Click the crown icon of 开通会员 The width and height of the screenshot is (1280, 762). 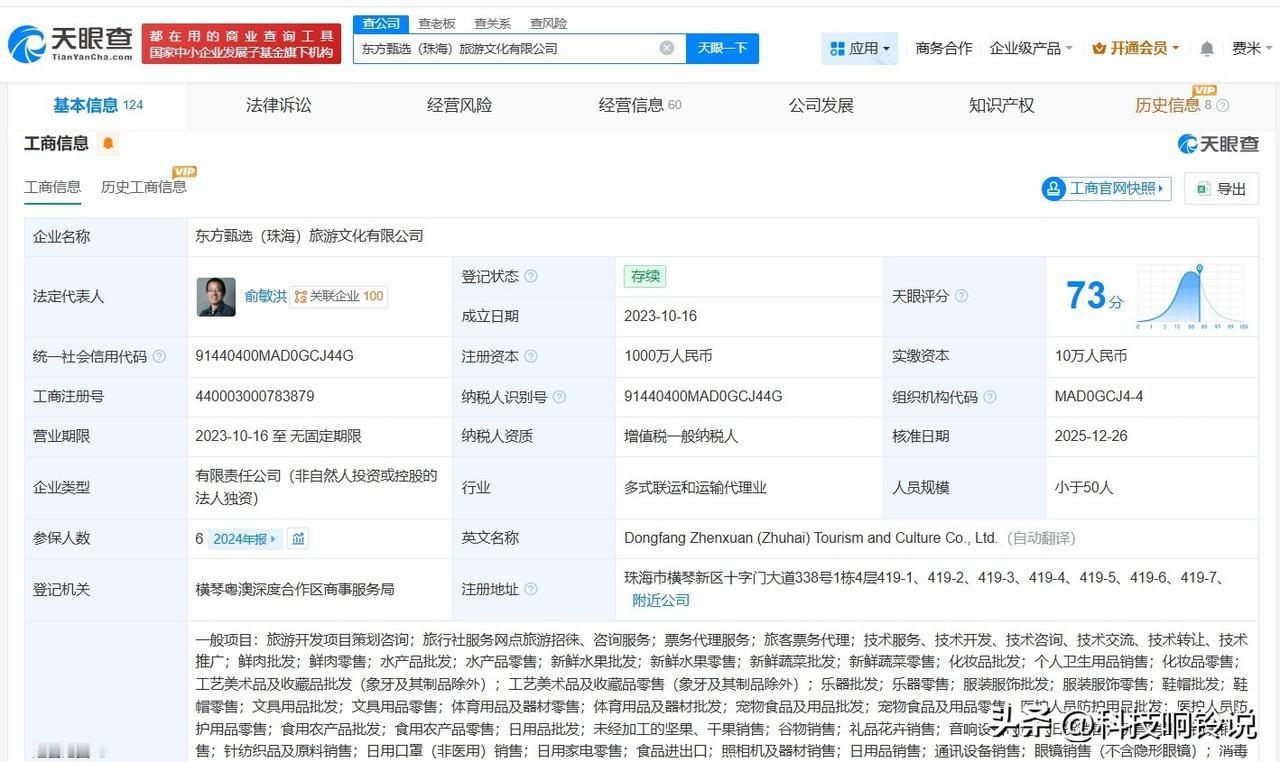pos(1100,48)
